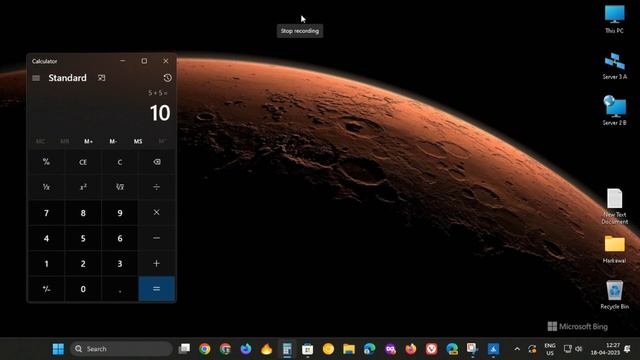The image size is (640, 360).
Task: Click the Calculator icon in the taskbar
Action: pos(287,349)
